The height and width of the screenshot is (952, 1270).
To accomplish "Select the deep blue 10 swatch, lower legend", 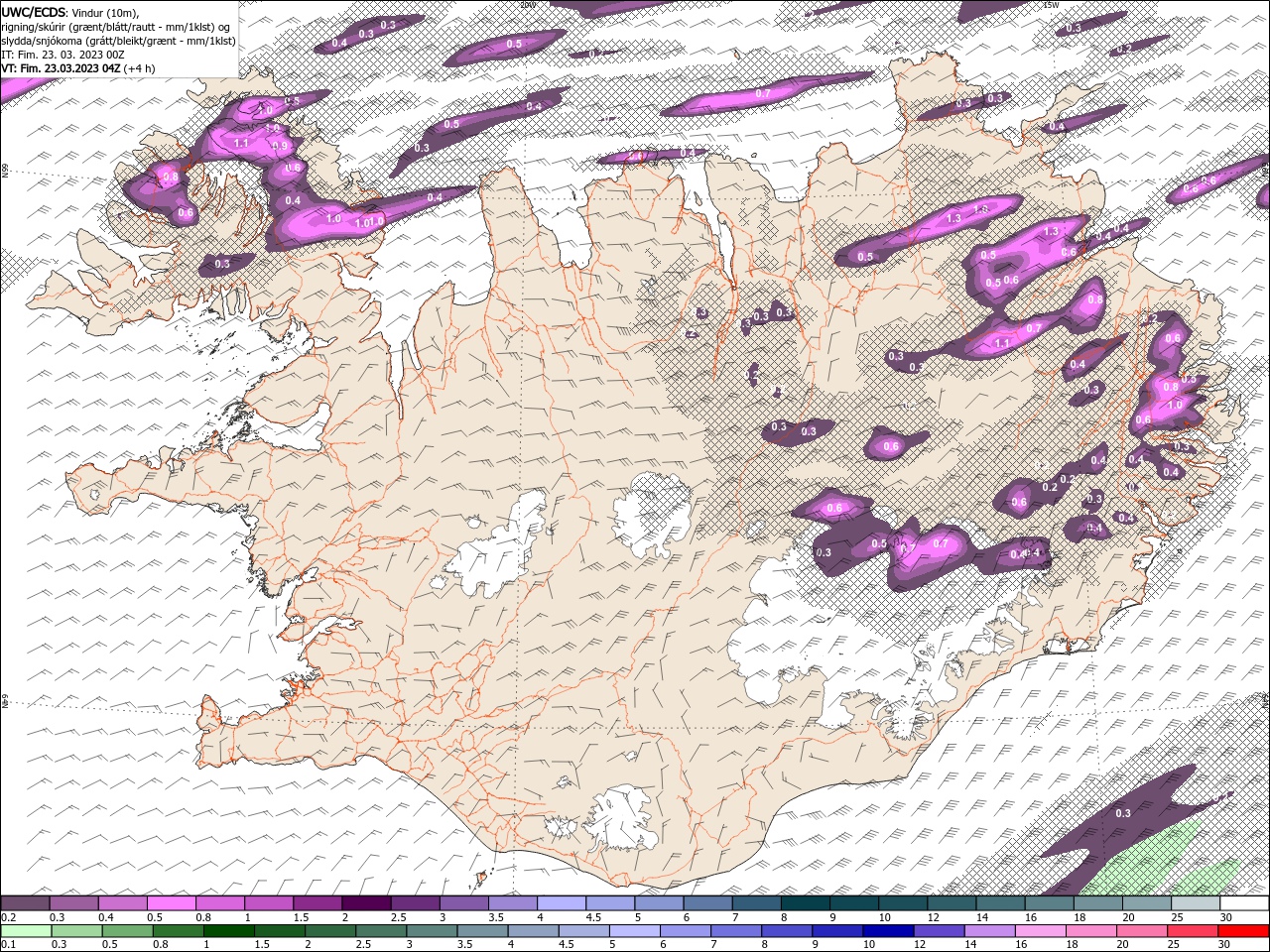I will (888, 931).
